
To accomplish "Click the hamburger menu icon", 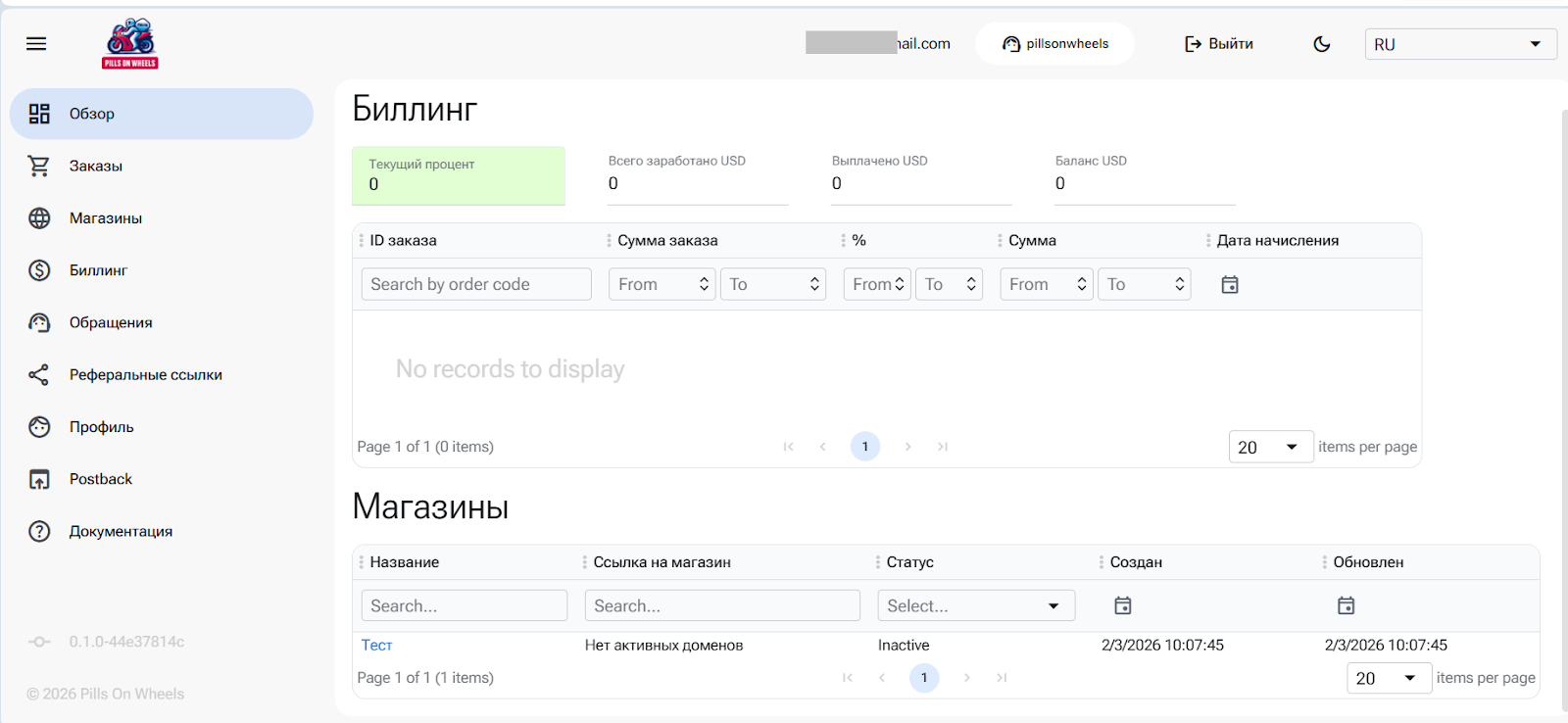I will click(x=36, y=44).
